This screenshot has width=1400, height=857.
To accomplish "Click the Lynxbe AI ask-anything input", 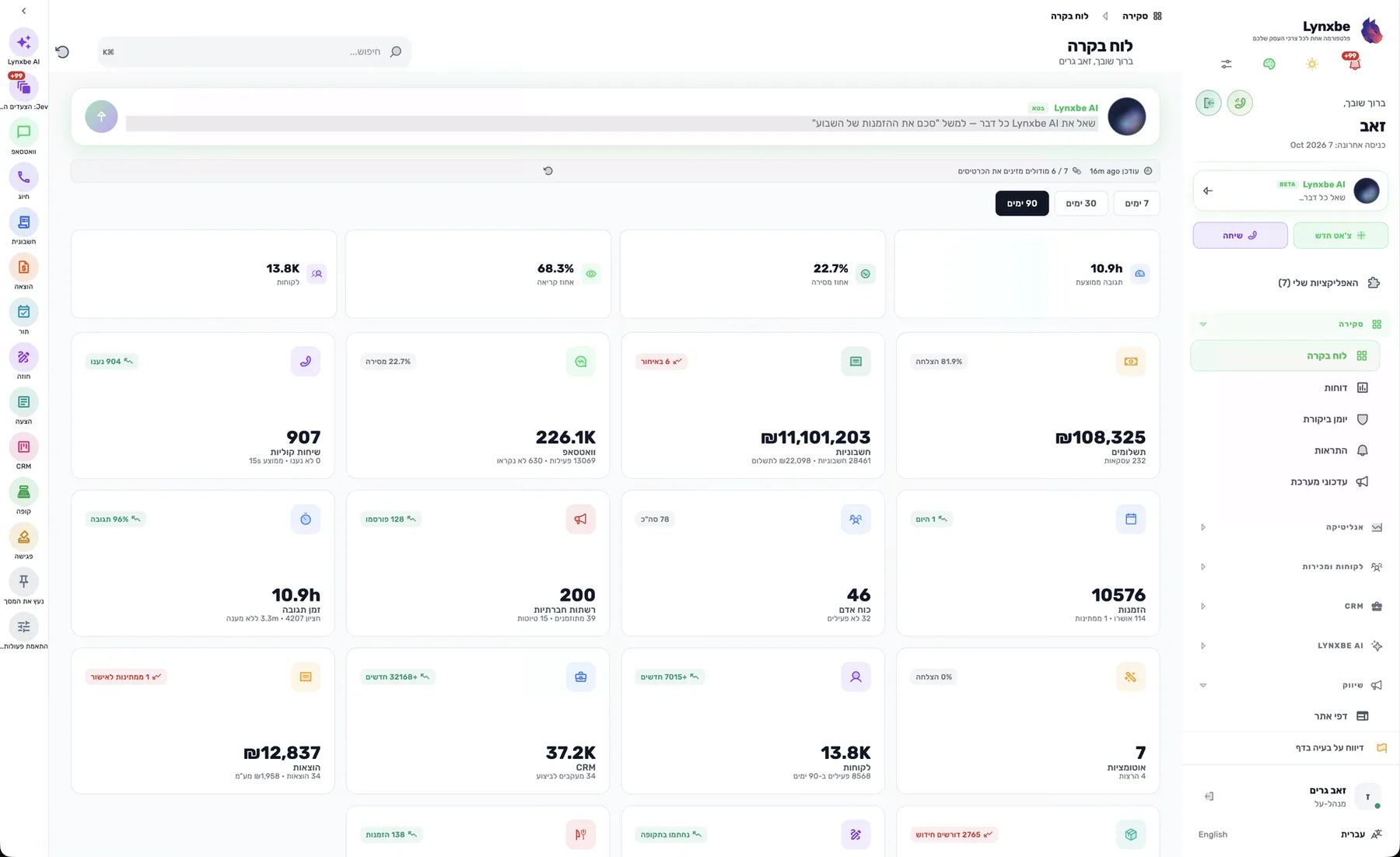I will [x=612, y=123].
